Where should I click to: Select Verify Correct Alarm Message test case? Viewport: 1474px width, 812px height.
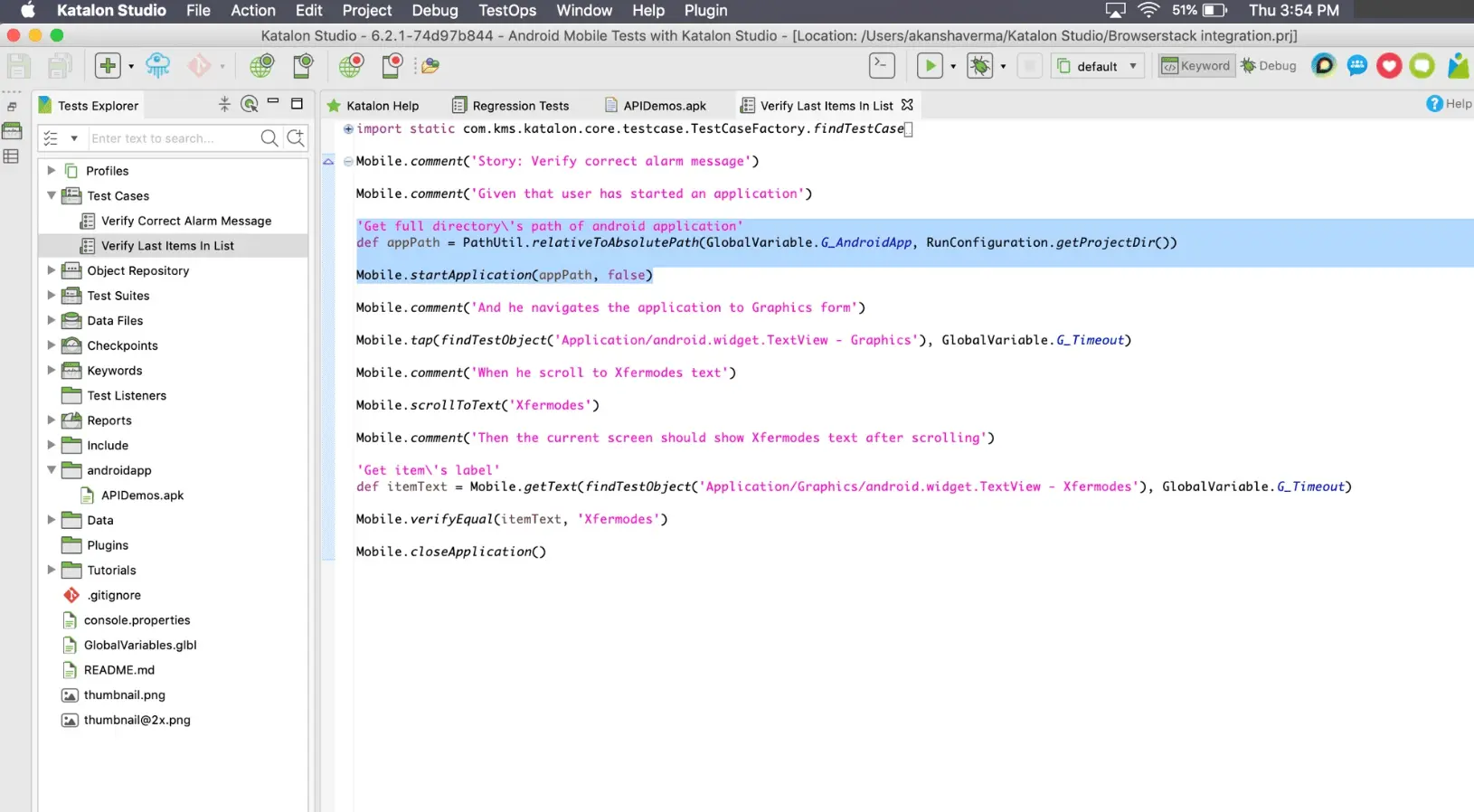(185, 221)
